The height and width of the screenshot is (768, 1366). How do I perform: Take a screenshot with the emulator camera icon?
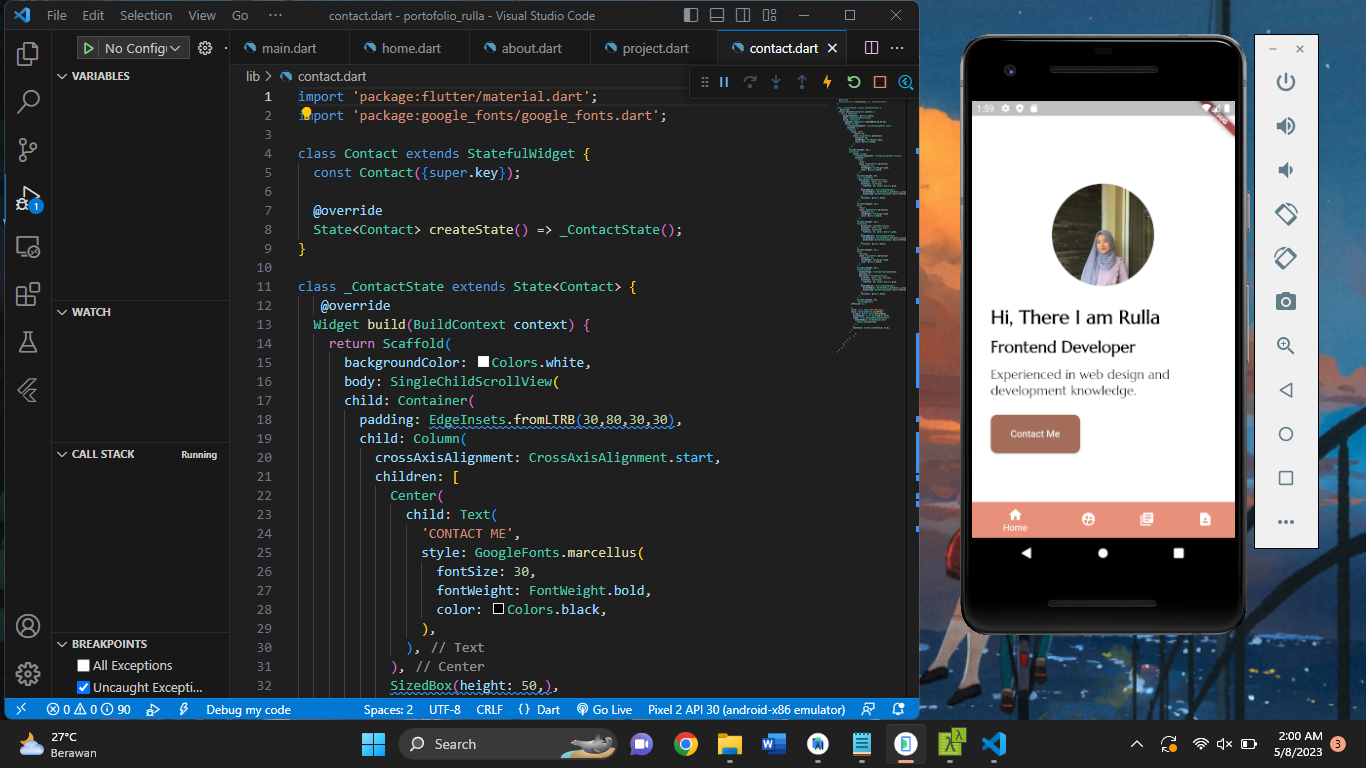pyautogui.click(x=1286, y=301)
